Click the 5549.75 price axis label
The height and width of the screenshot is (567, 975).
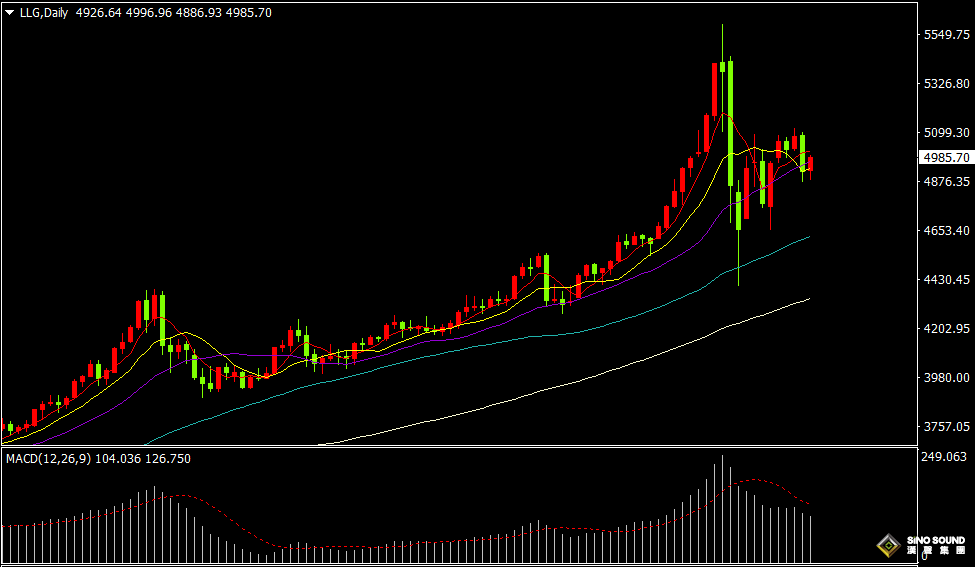(x=947, y=35)
